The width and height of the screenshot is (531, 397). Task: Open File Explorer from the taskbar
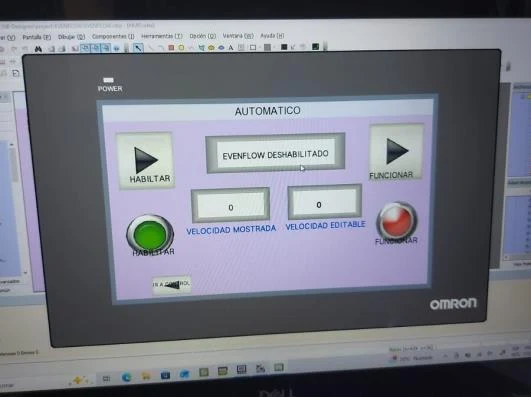(x=146, y=376)
